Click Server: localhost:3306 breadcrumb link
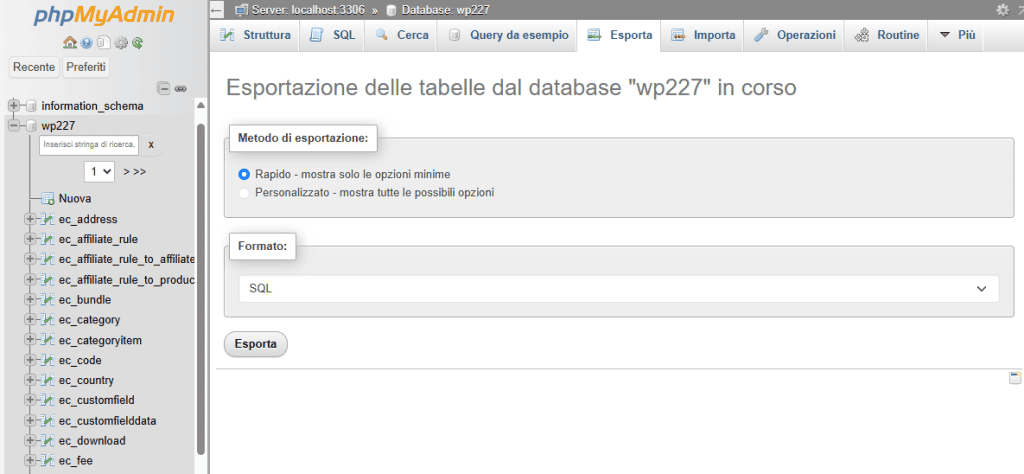 pos(308,10)
